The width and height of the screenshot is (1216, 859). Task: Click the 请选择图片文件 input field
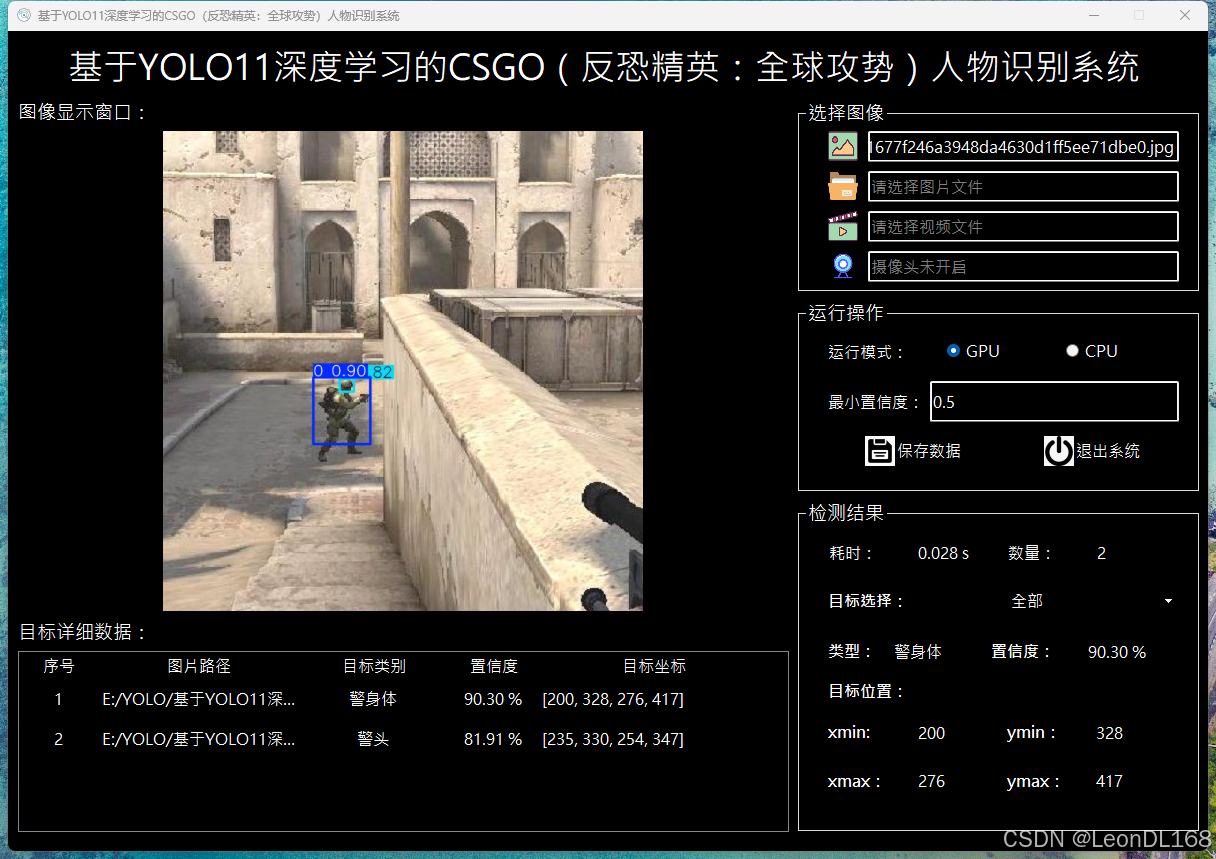click(x=1023, y=187)
